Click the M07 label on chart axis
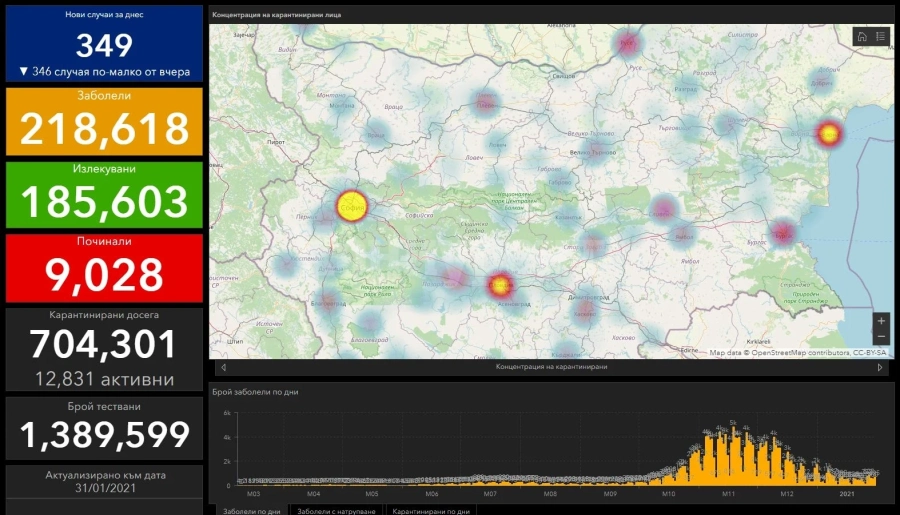Image resolution: width=900 pixels, height=515 pixels. click(x=490, y=494)
